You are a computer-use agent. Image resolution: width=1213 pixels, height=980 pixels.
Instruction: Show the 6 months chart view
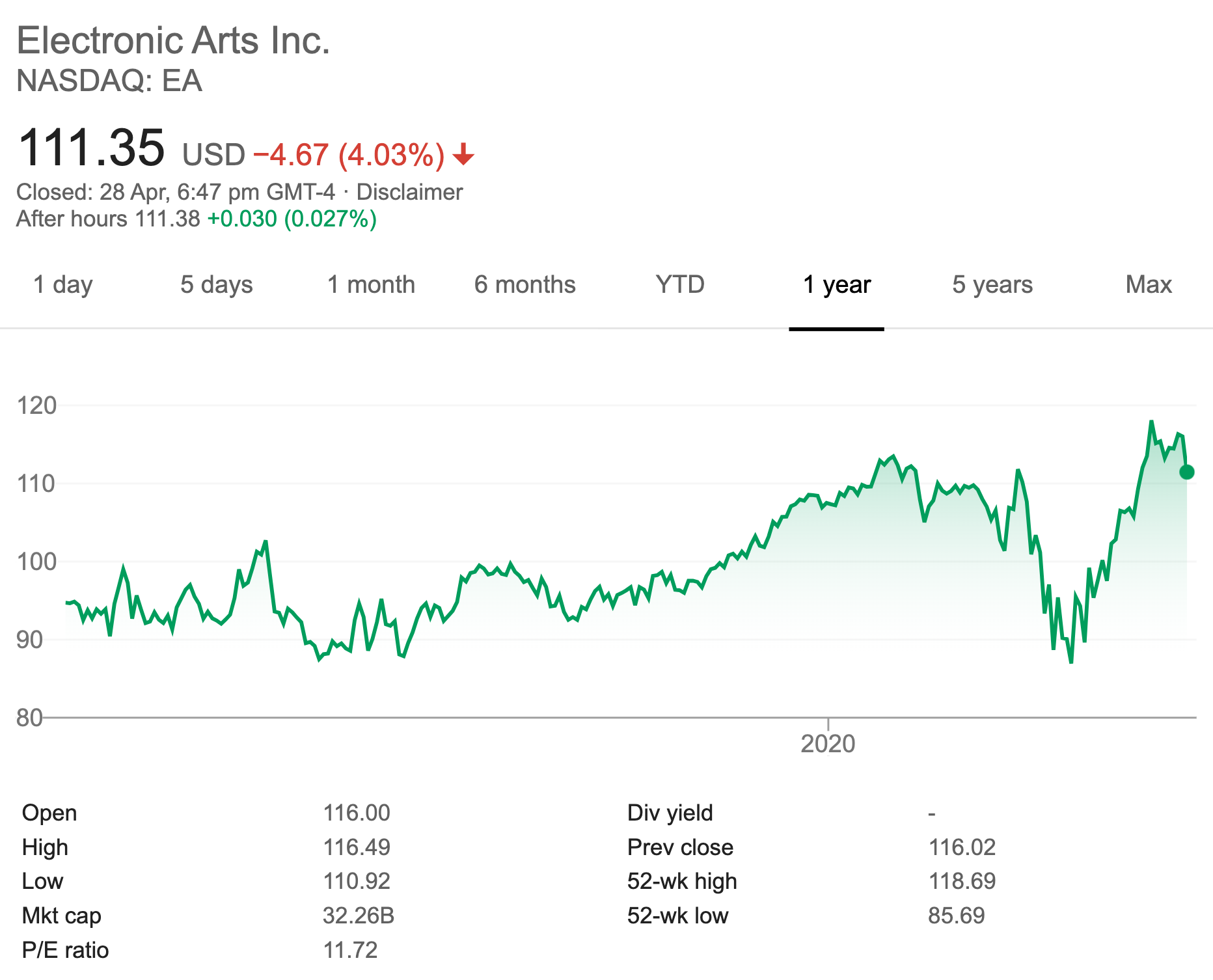click(x=525, y=285)
